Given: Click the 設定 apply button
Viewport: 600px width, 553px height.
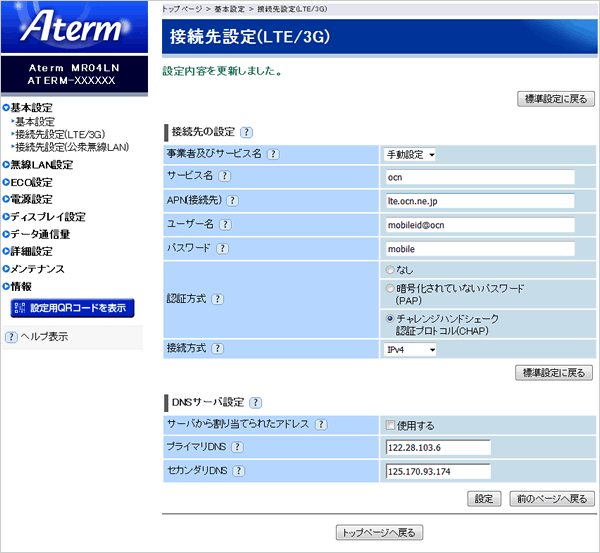Looking at the screenshot, I should point(483,498).
